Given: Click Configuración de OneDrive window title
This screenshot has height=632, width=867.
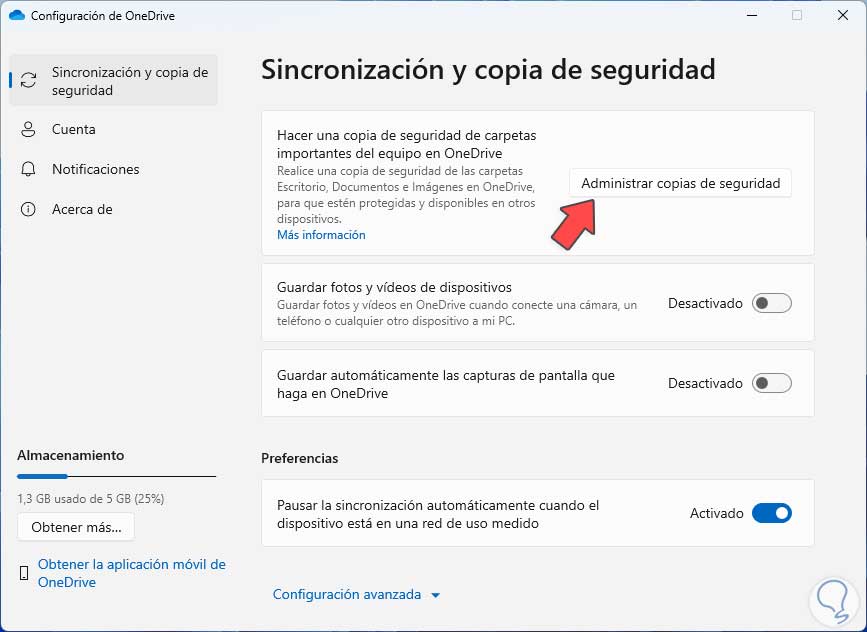Looking at the screenshot, I should point(103,16).
